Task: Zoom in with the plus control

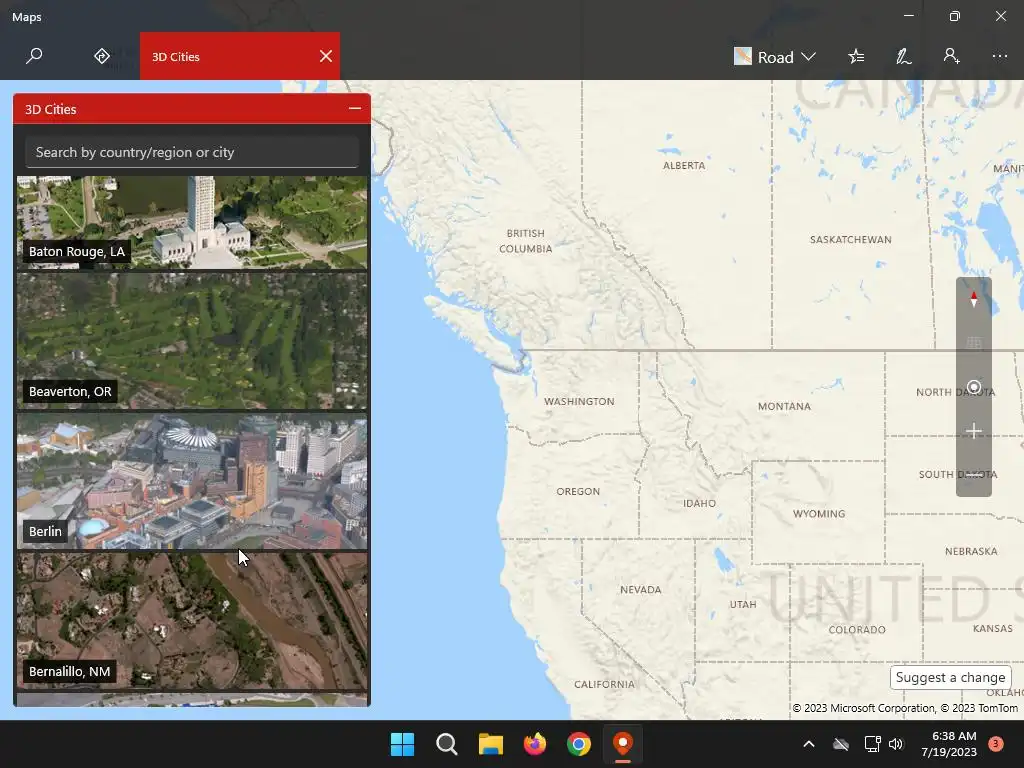Action: tap(974, 431)
